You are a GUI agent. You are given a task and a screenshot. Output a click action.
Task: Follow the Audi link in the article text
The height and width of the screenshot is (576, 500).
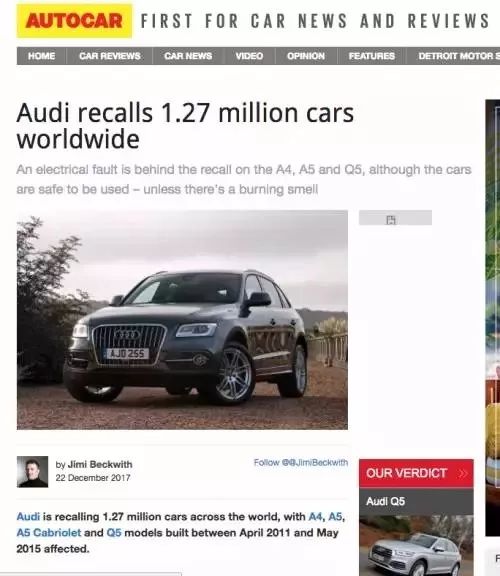click(x=28, y=516)
